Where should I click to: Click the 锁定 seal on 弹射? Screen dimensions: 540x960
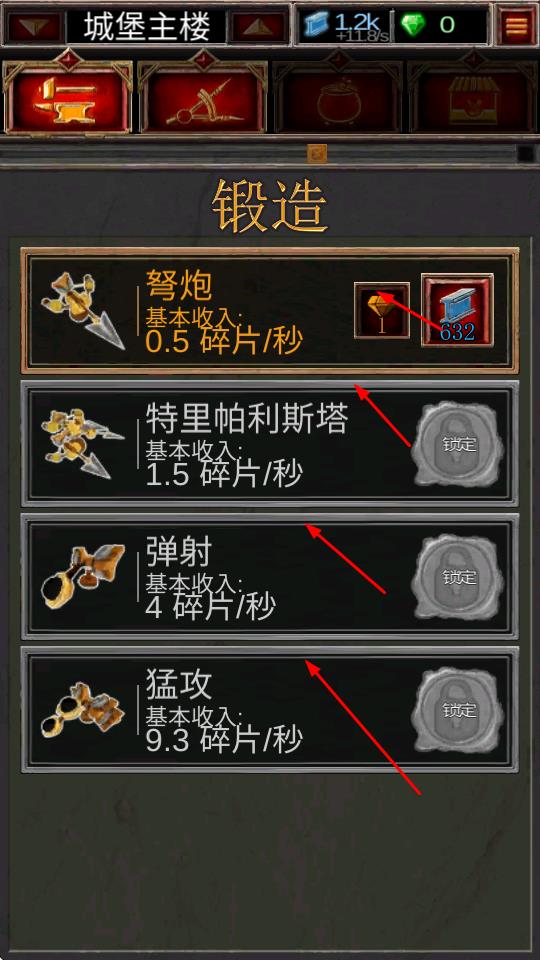pos(458,577)
